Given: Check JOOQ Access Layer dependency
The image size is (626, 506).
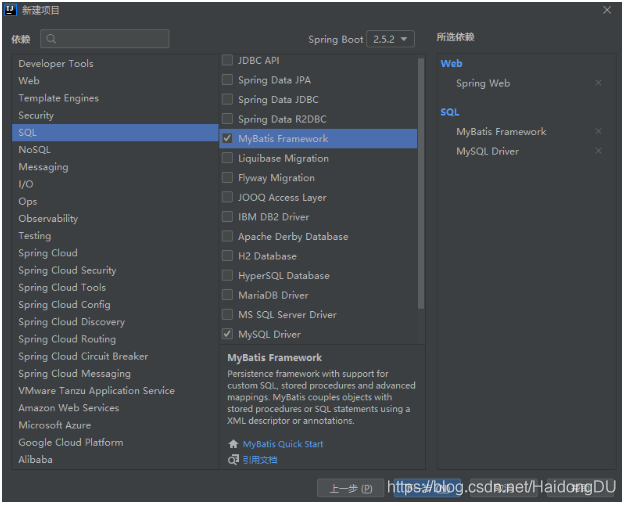Looking at the screenshot, I should click(228, 197).
